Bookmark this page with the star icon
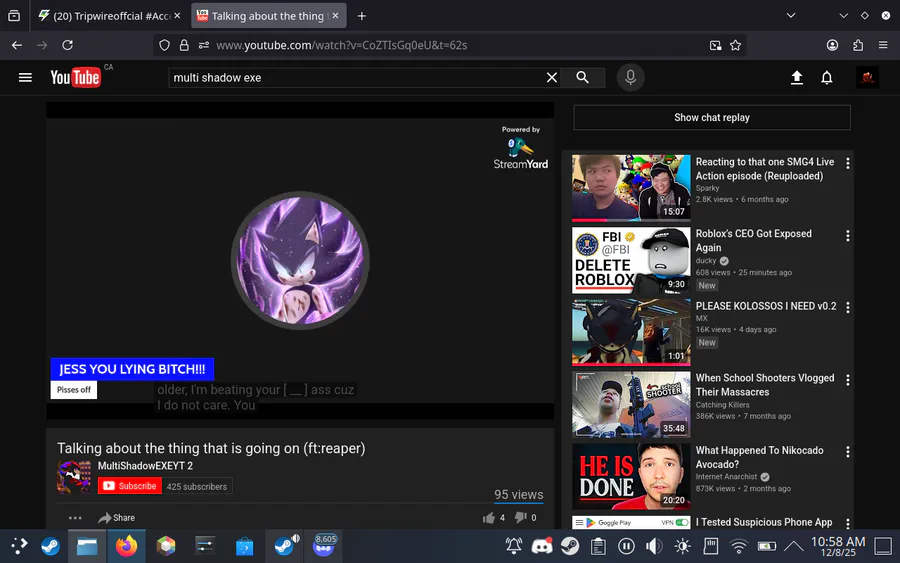 coord(735,45)
